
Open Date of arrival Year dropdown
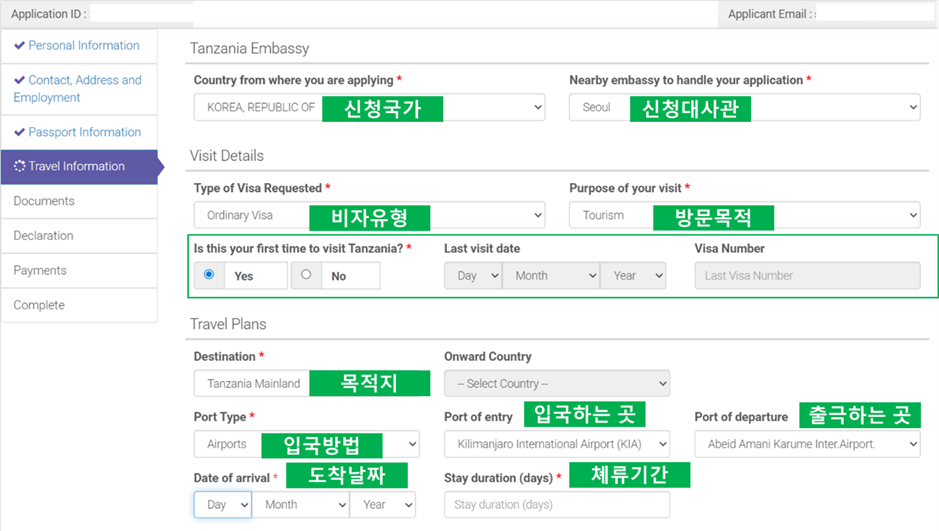pyautogui.click(x=383, y=505)
